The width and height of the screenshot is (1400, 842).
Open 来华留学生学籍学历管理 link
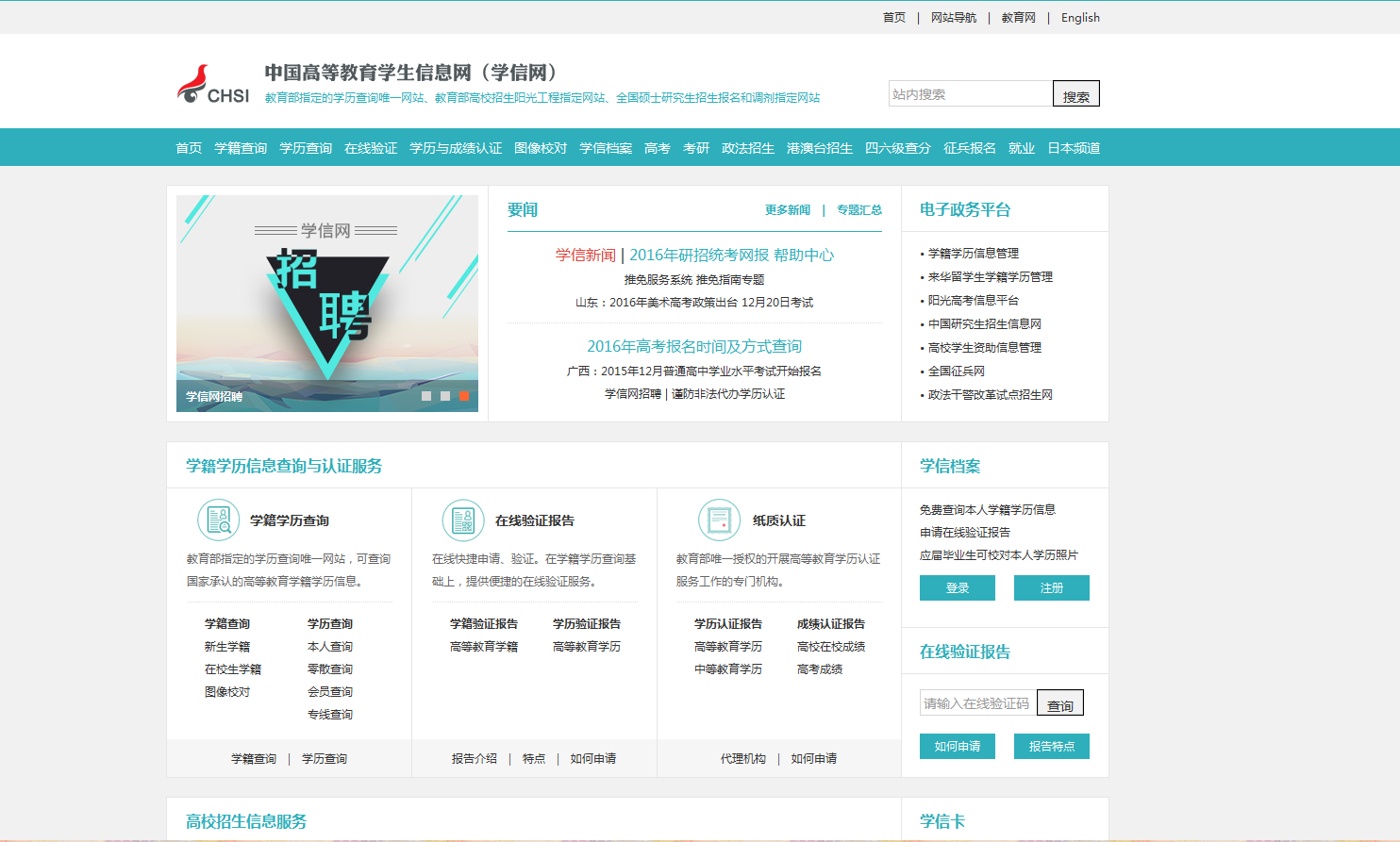click(x=991, y=276)
